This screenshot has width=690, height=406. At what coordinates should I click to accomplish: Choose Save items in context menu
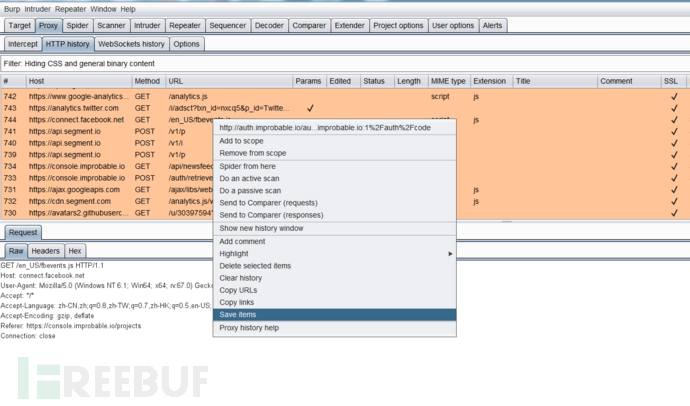[334, 315]
